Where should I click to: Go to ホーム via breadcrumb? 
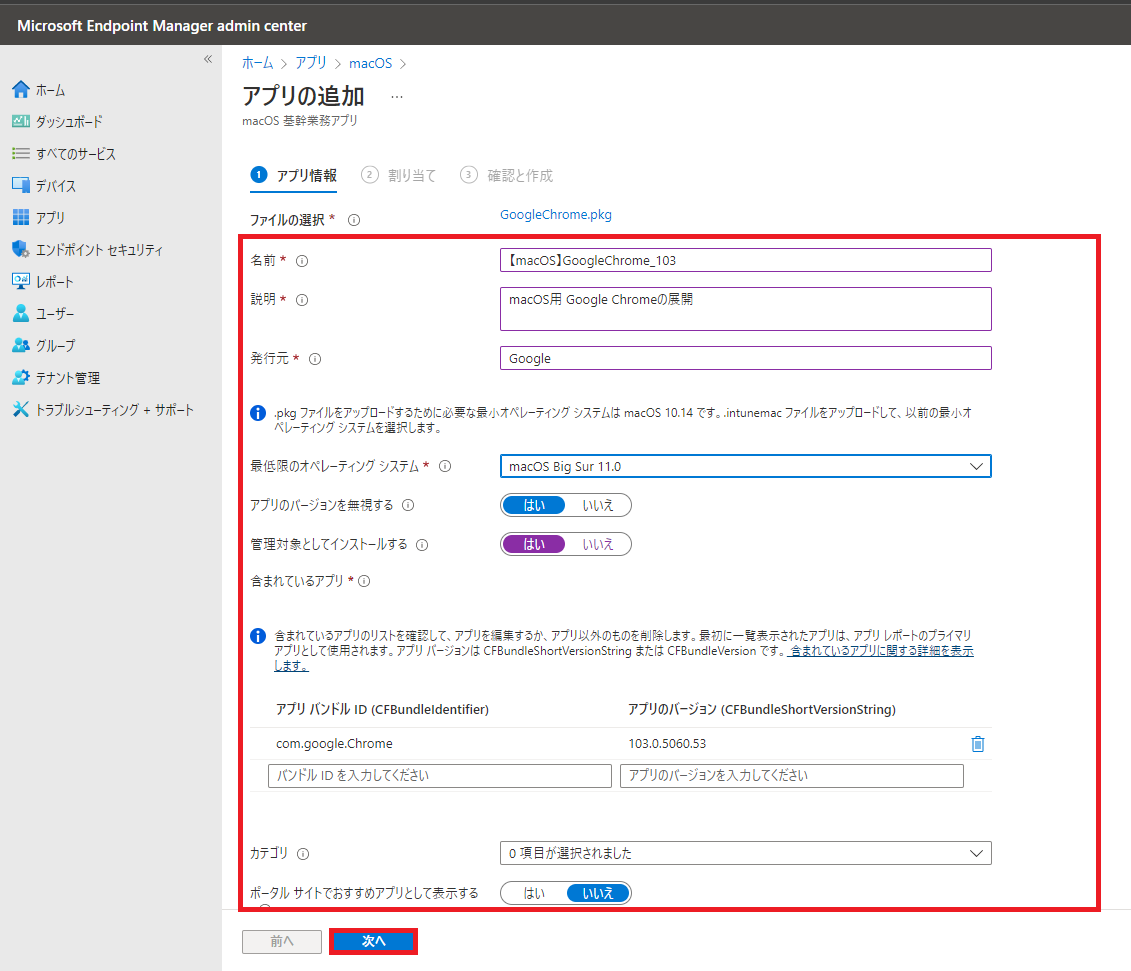pos(258,63)
